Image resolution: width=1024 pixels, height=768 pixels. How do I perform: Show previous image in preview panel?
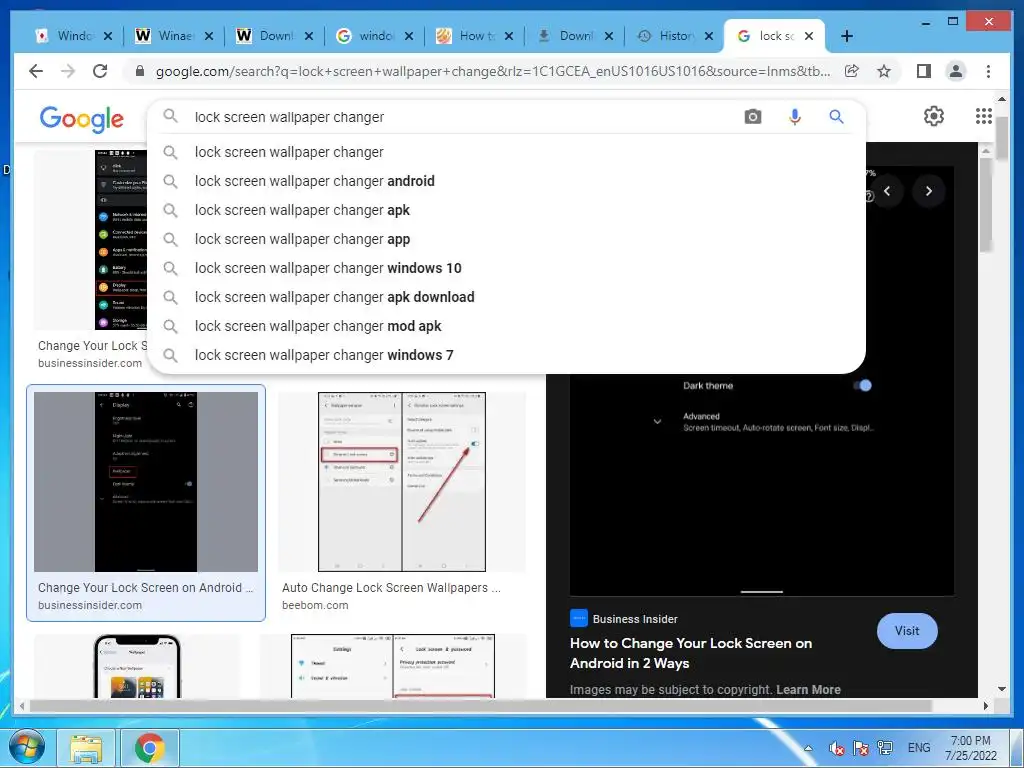click(x=887, y=191)
